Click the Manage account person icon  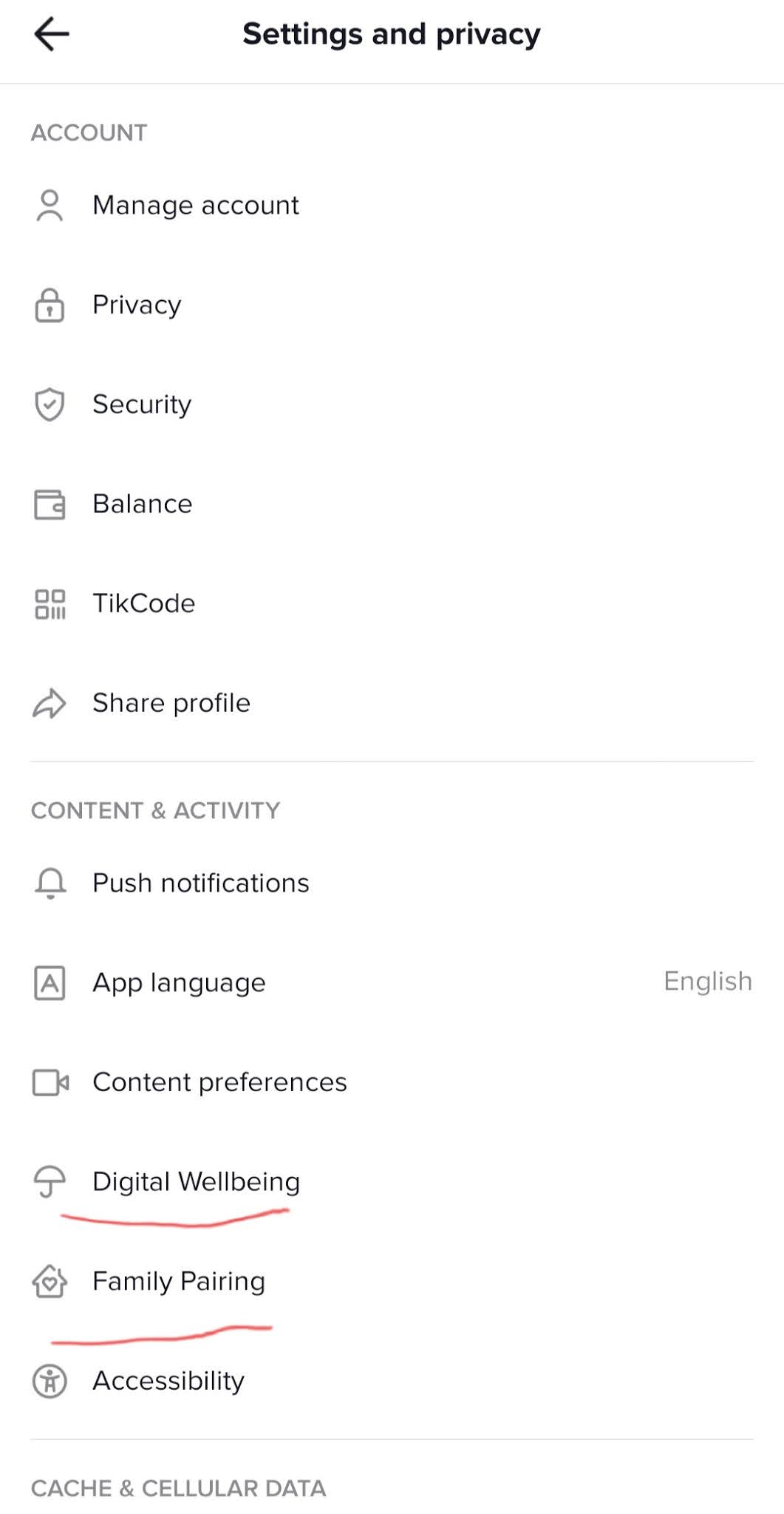(50, 206)
